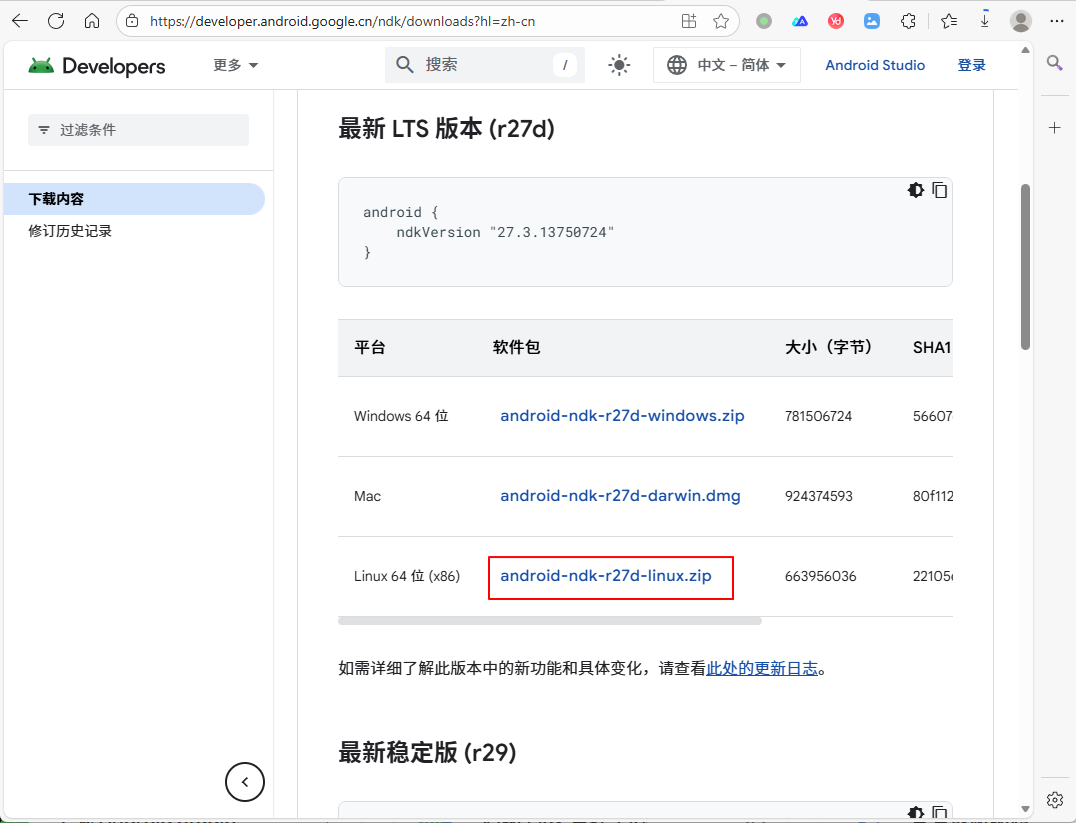The height and width of the screenshot is (823, 1076).
Task: Click the 最新 LTS 版本 (r27d) heading
Action: point(446,129)
